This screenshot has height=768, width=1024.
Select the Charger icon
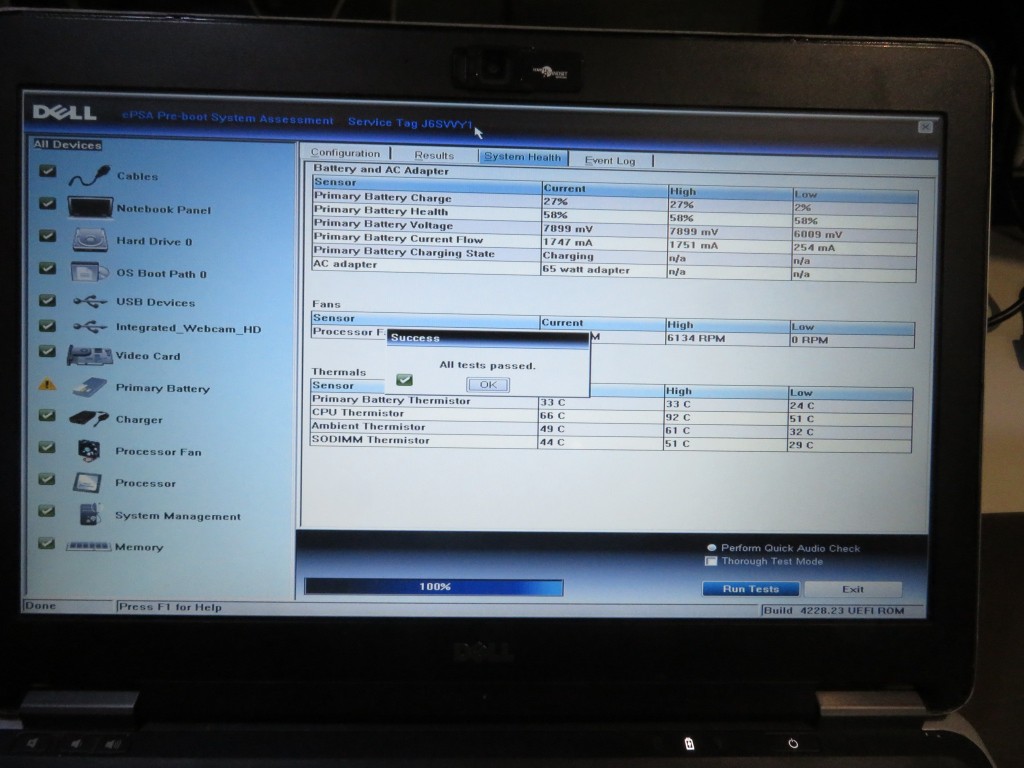pyautogui.click(x=89, y=418)
